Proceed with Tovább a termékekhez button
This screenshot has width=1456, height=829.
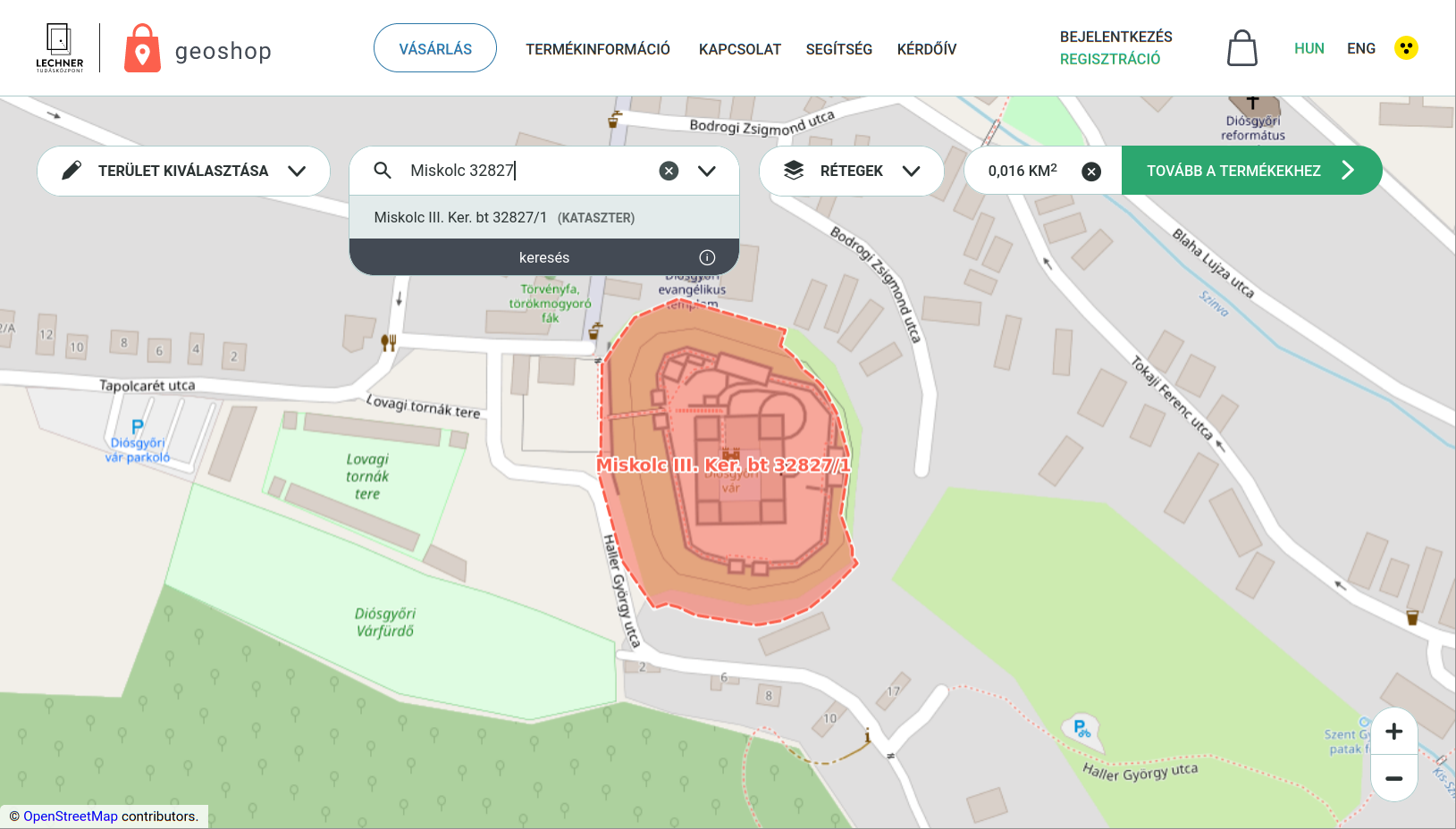(1251, 171)
